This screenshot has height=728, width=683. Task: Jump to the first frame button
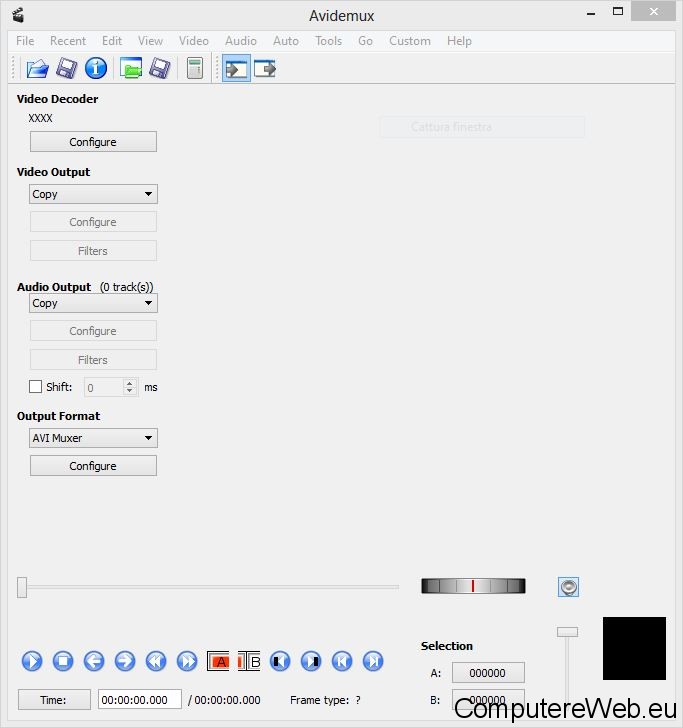click(342, 661)
